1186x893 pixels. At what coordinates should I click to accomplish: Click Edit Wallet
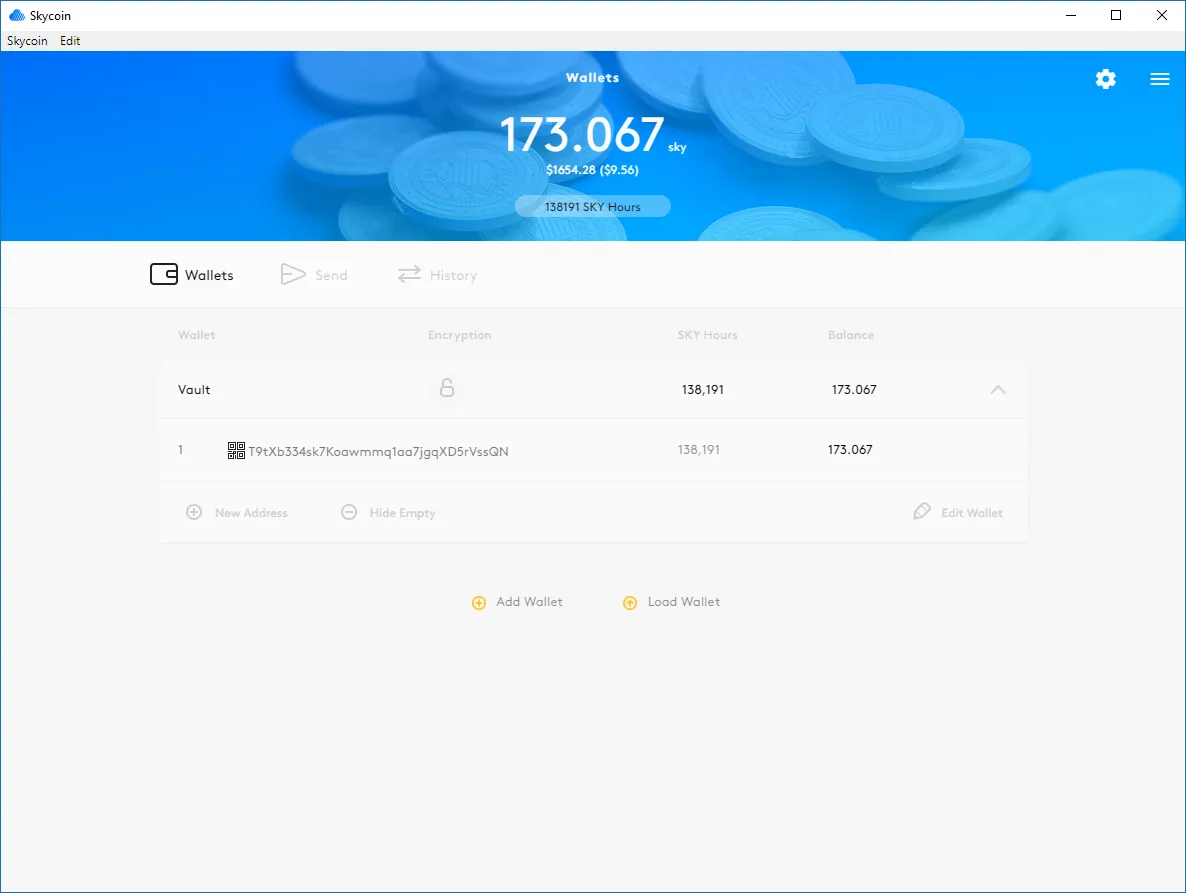(958, 512)
